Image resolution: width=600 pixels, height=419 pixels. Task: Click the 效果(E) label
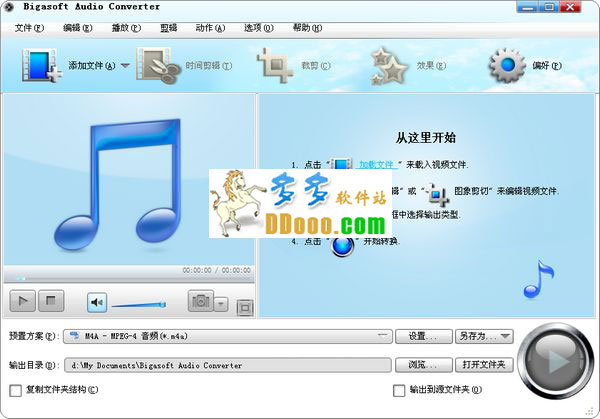pyautogui.click(x=431, y=66)
